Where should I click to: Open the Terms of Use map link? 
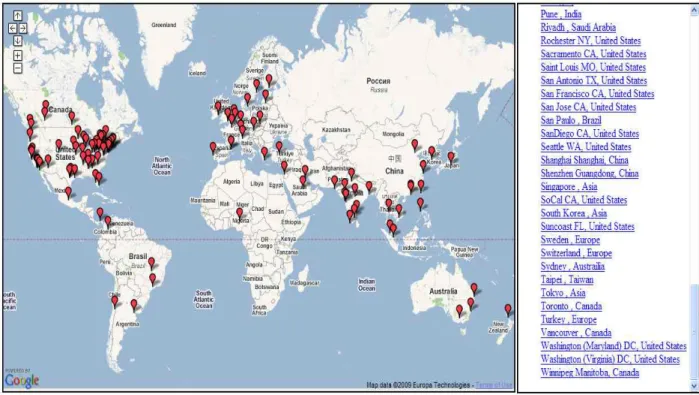click(x=494, y=385)
